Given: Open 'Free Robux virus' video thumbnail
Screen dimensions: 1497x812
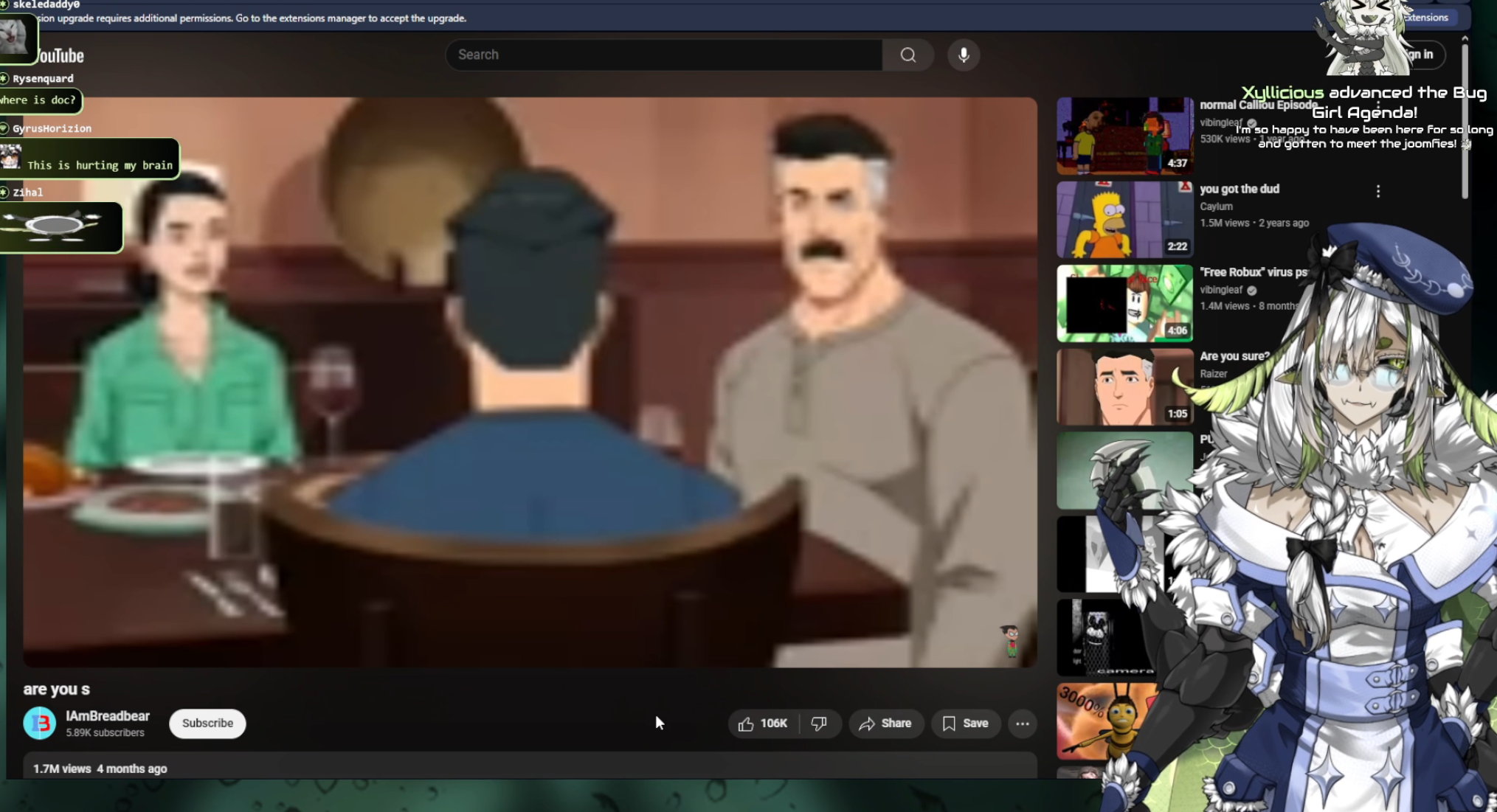Looking at the screenshot, I should click(x=1124, y=303).
